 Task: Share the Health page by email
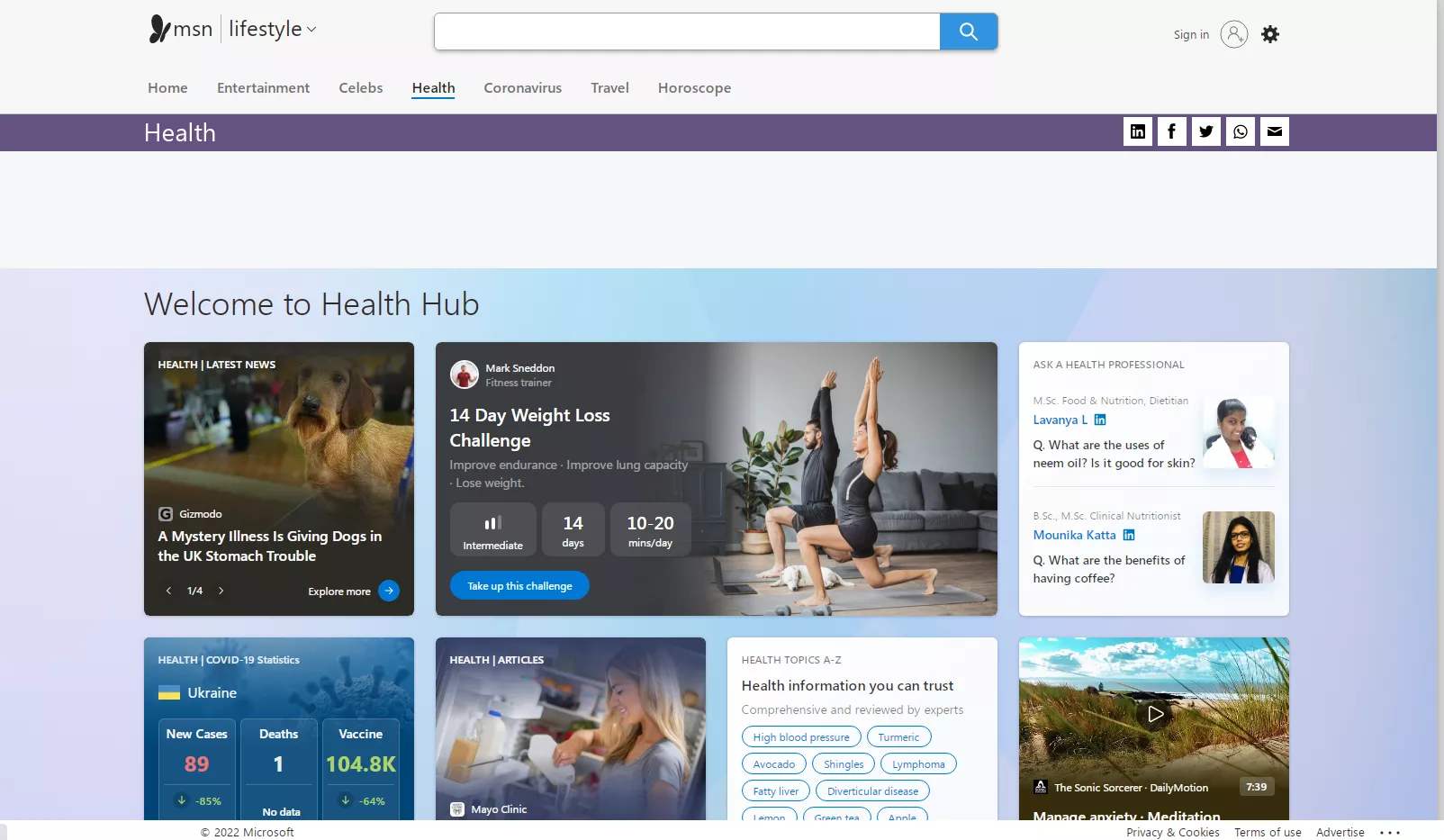pyautogui.click(x=1274, y=131)
